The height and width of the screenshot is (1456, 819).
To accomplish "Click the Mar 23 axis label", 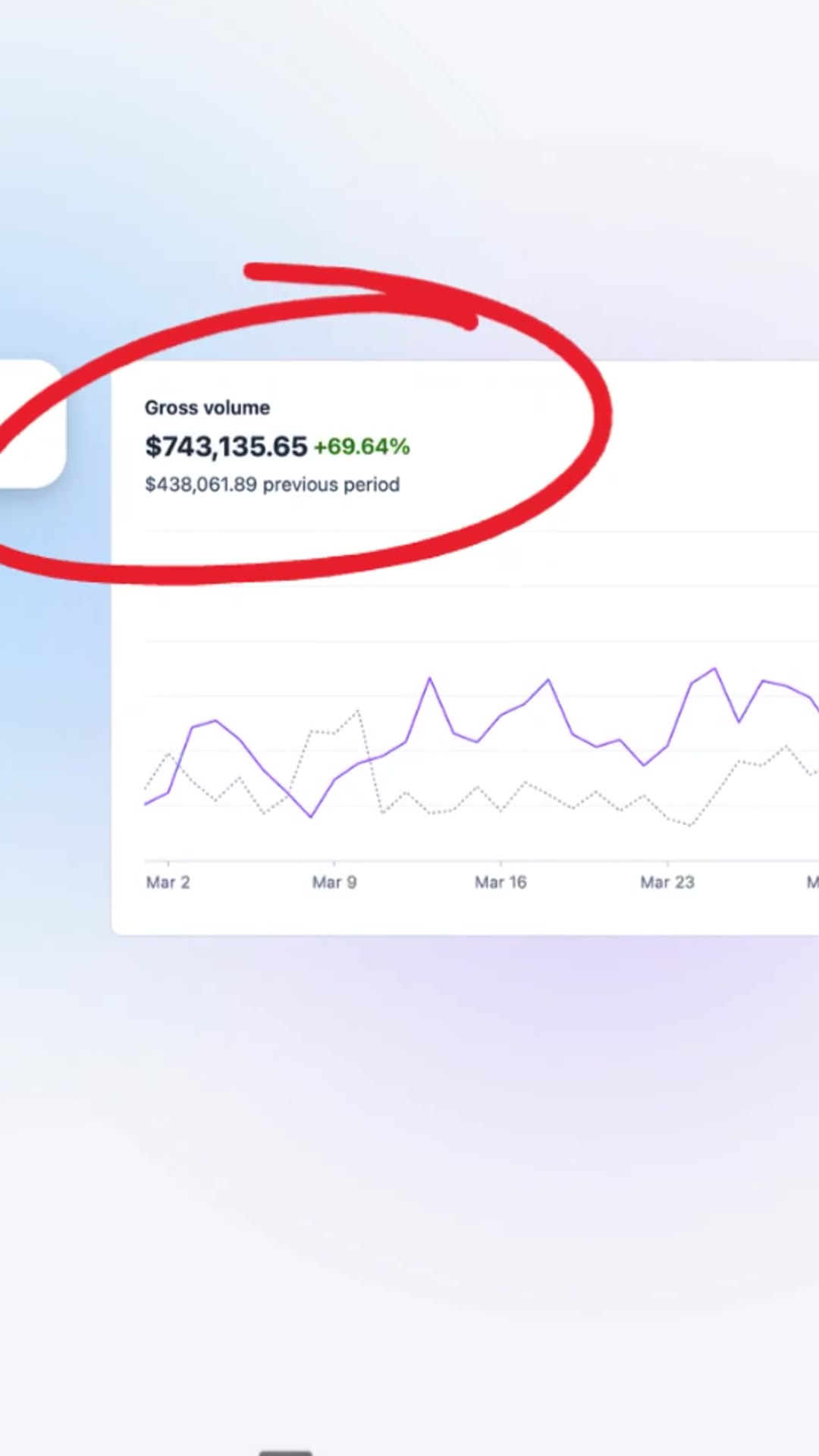I will point(667,882).
